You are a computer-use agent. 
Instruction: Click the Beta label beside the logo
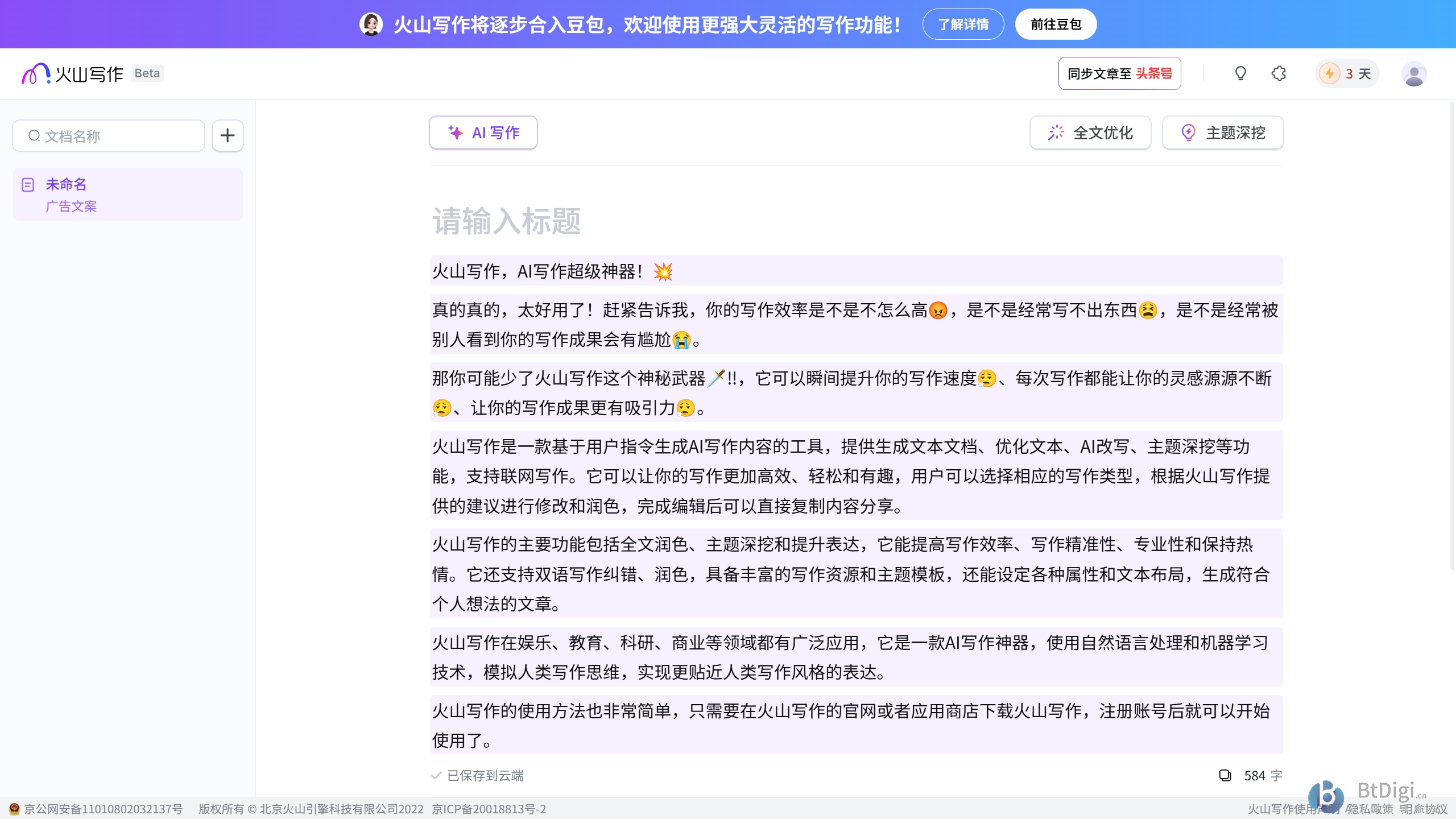pyautogui.click(x=147, y=73)
